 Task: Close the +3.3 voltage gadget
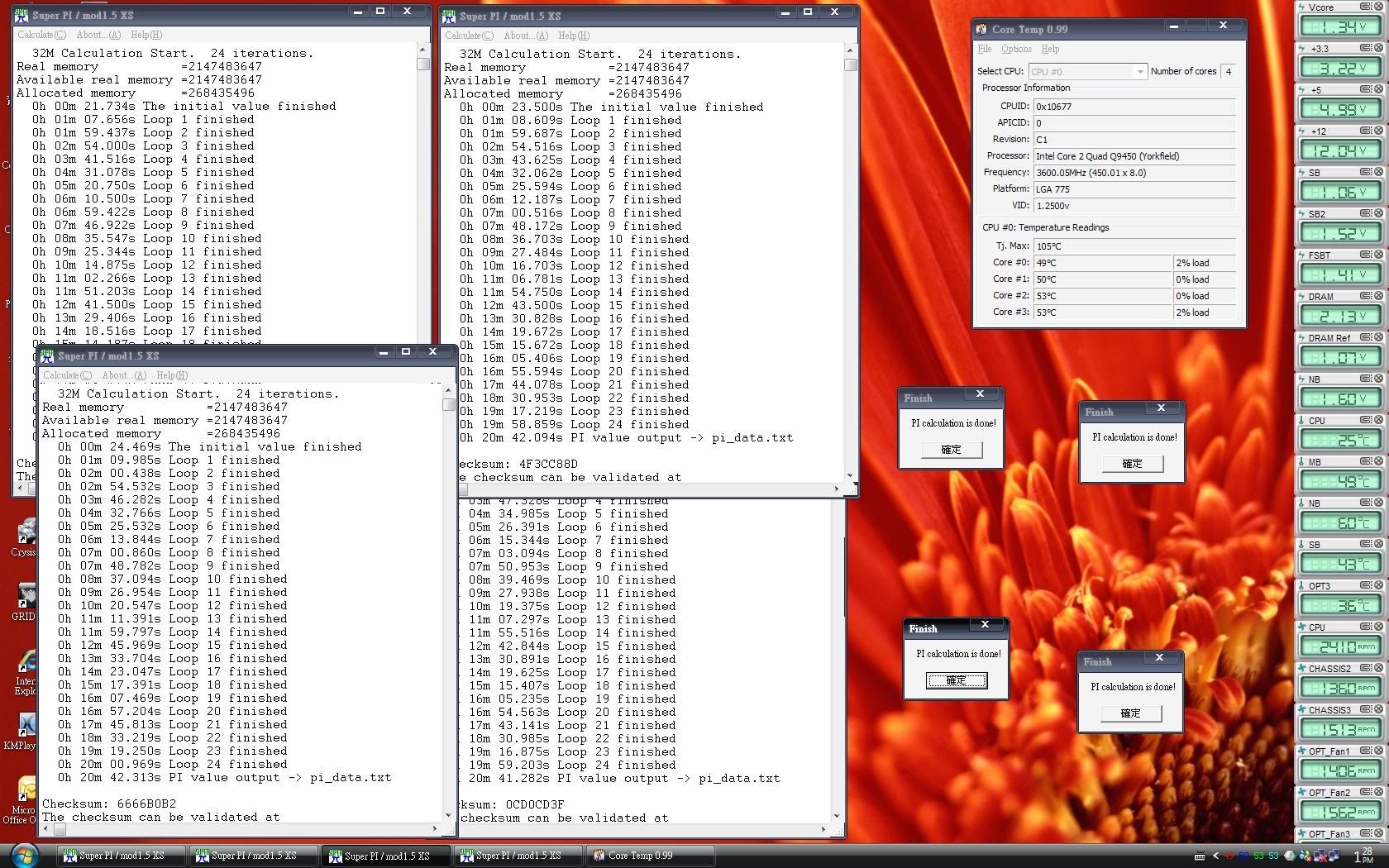[x=1378, y=48]
